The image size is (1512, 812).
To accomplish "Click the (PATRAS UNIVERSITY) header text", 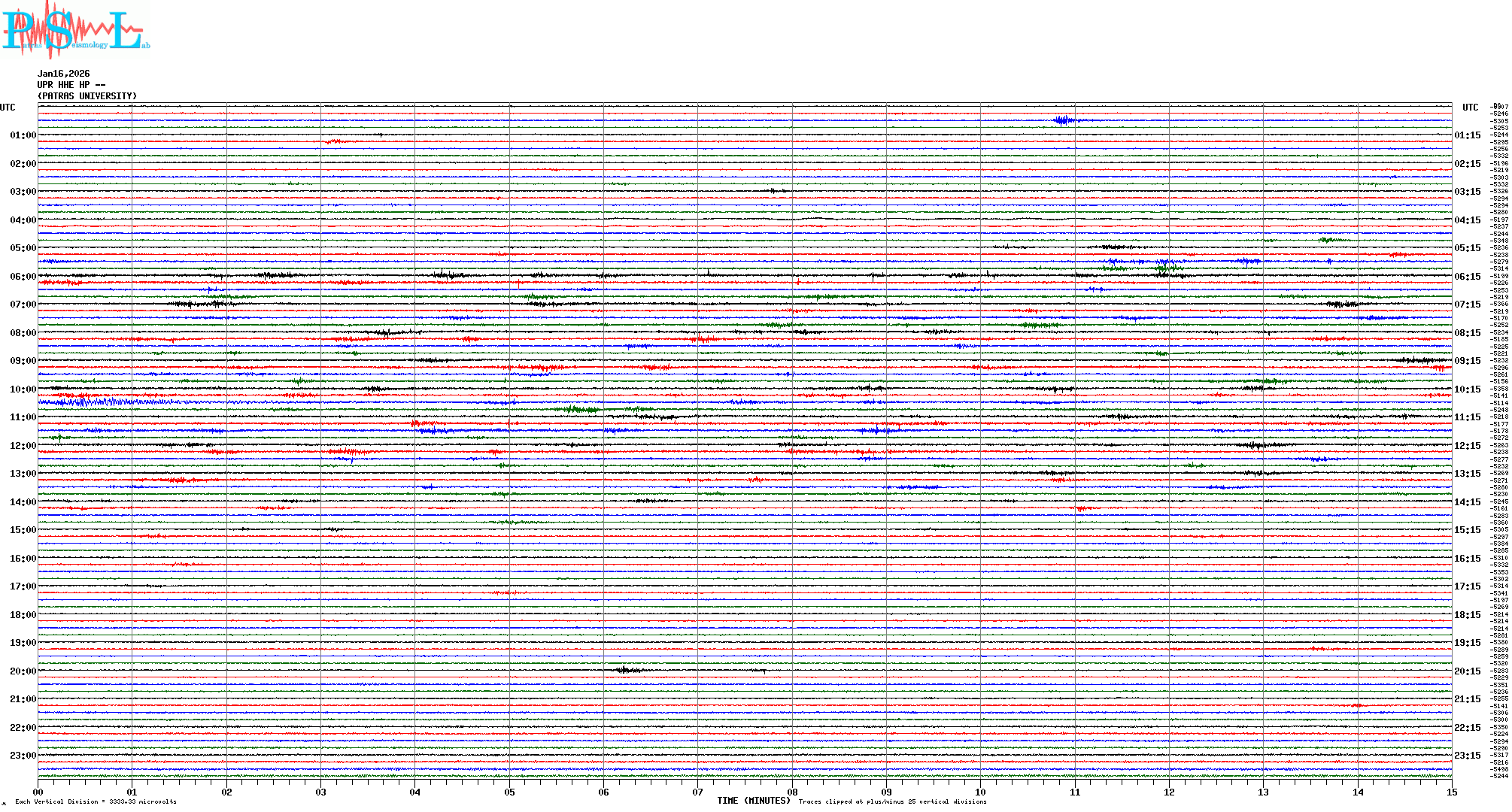I will click(x=87, y=96).
